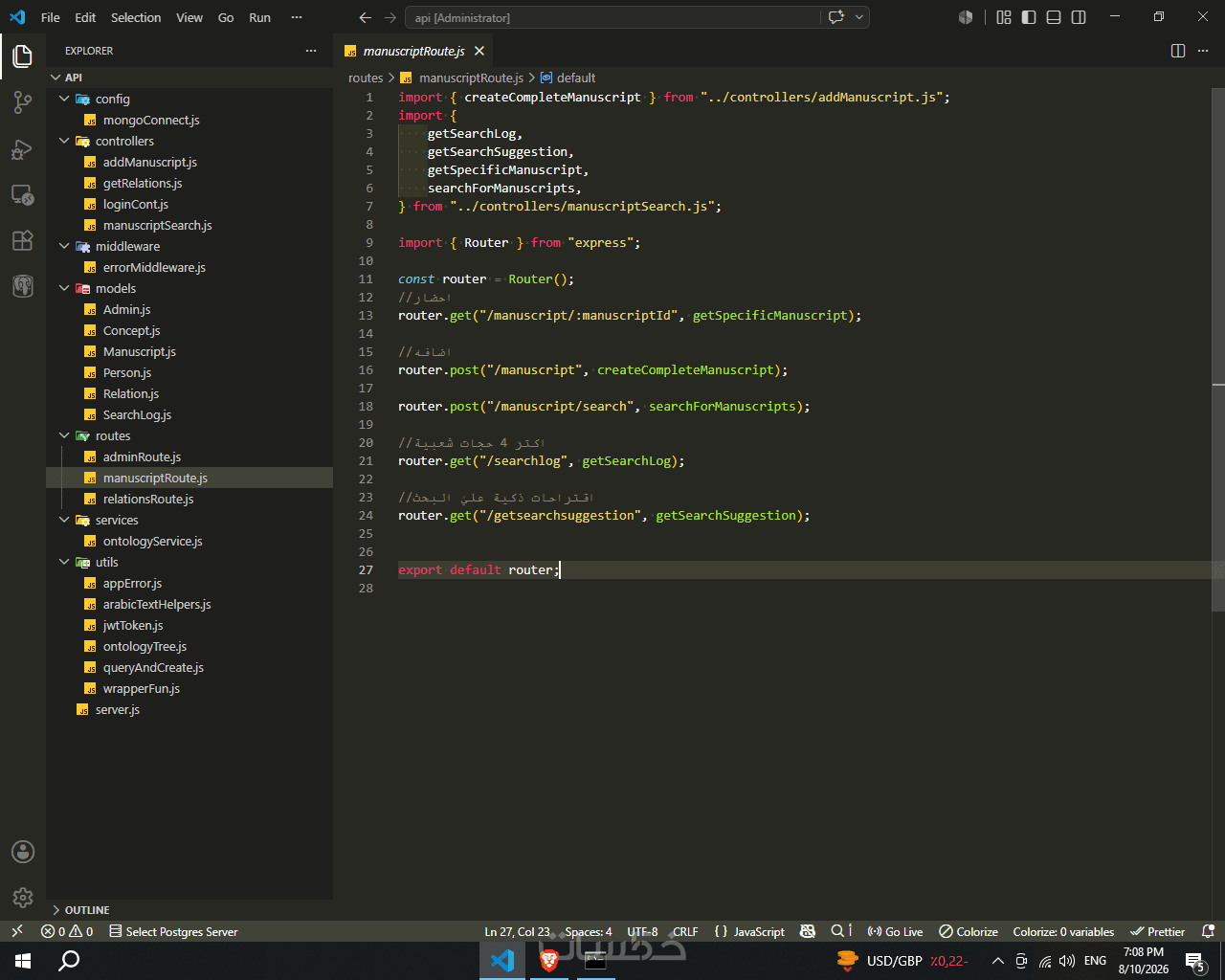Open the Explorer view in activity bar

pos(23,56)
